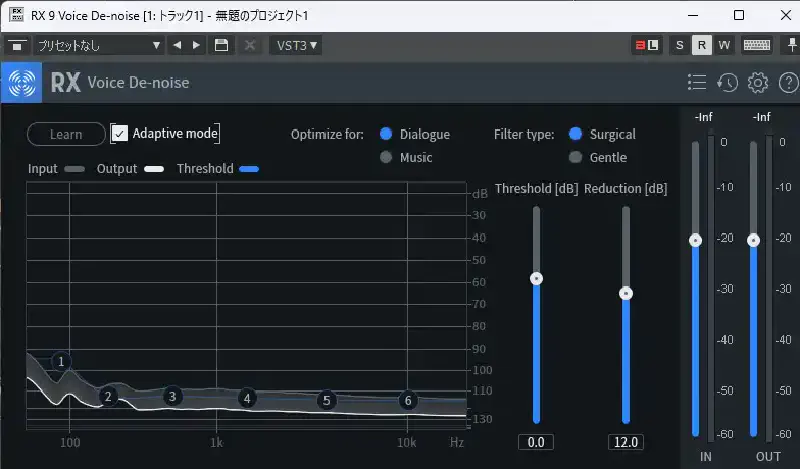Screen dimensions: 800x469
Task: Click the OUT meter -Inf peak readout
Action: [762, 117]
